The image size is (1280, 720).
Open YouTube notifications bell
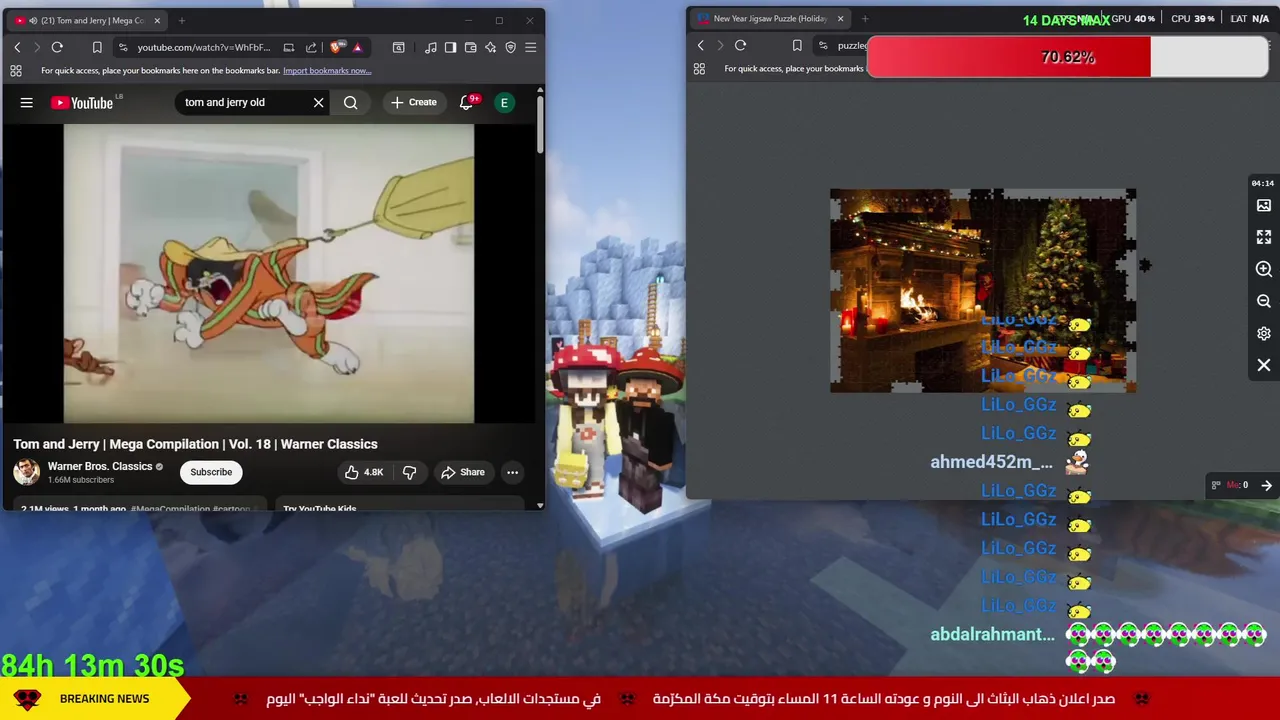tap(467, 102)
